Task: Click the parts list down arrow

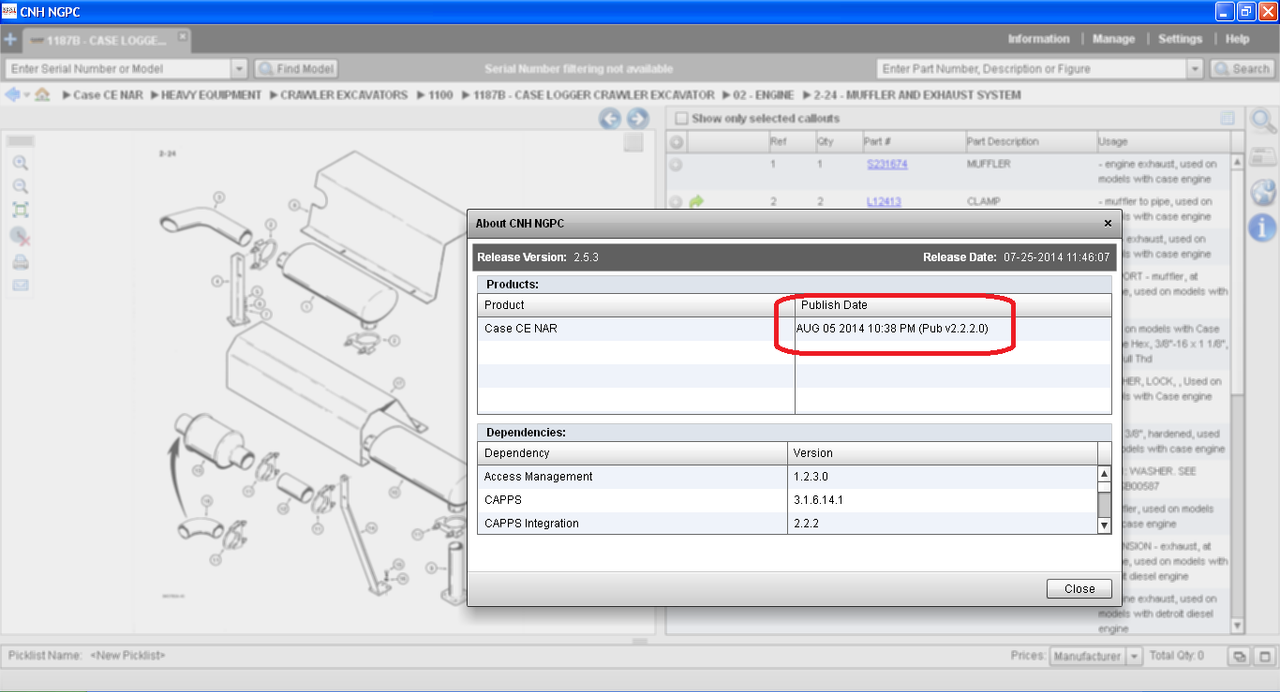Action: [x=1238, y=626]
